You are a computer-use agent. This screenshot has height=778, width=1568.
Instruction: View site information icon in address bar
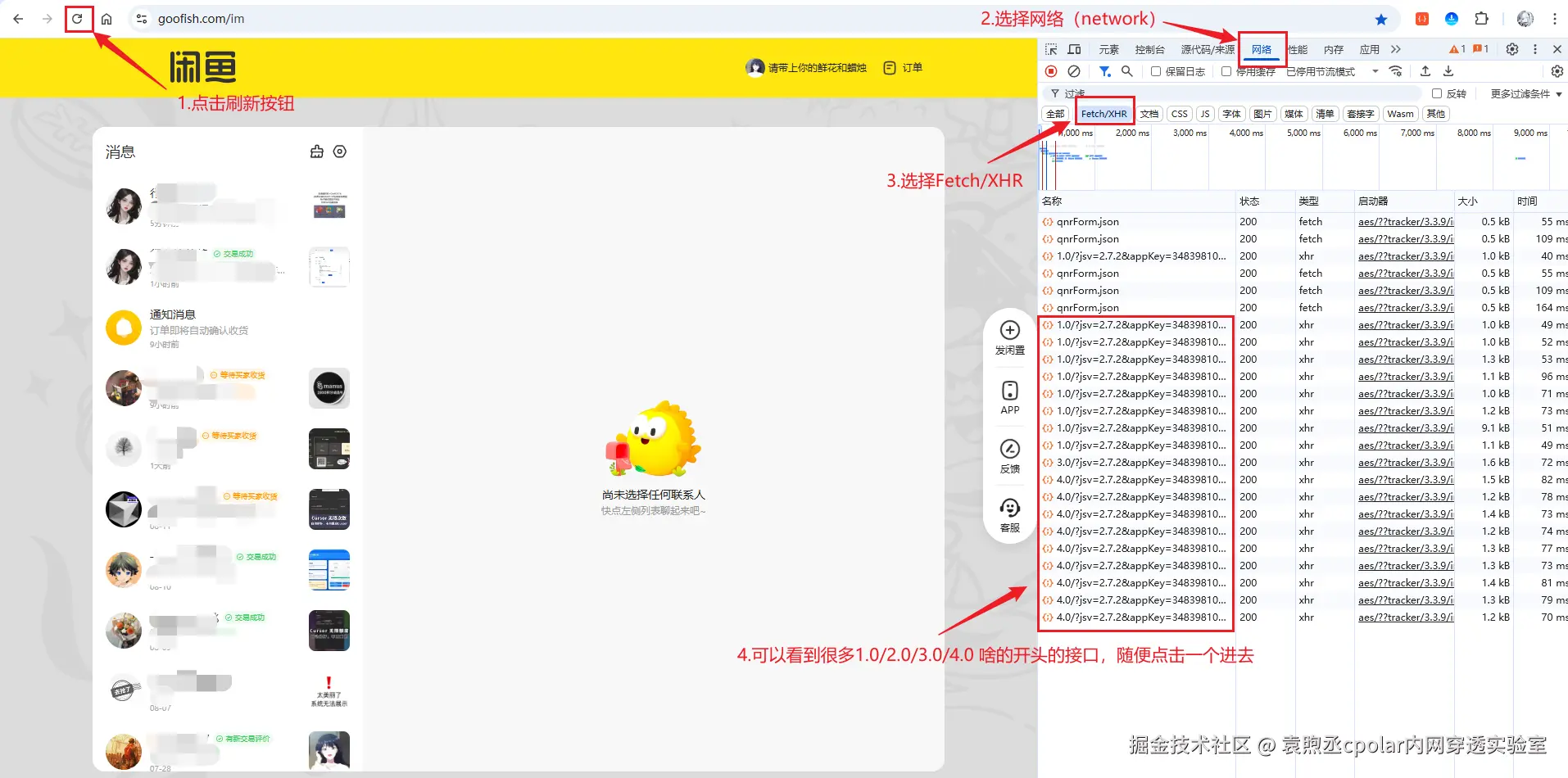142,19
